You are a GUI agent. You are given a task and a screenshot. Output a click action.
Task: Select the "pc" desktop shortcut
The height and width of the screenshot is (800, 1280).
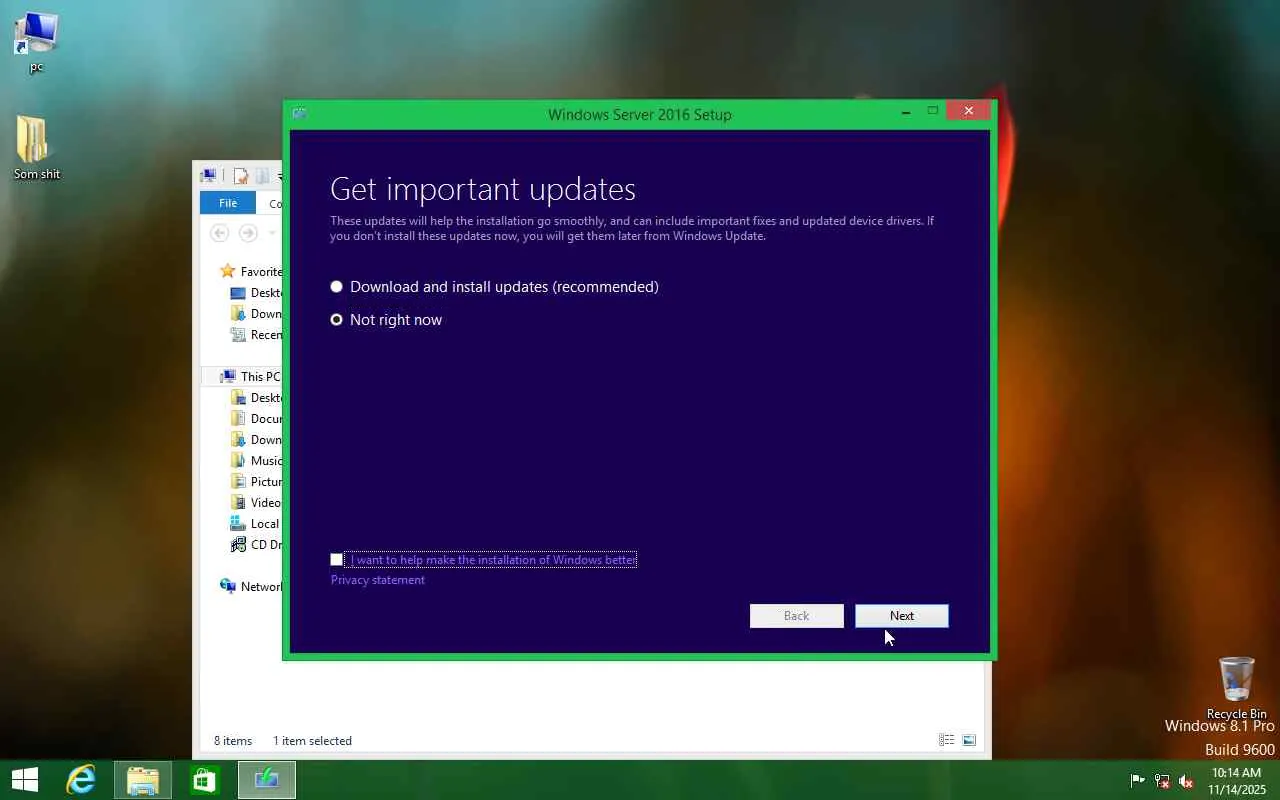[36, 43]
